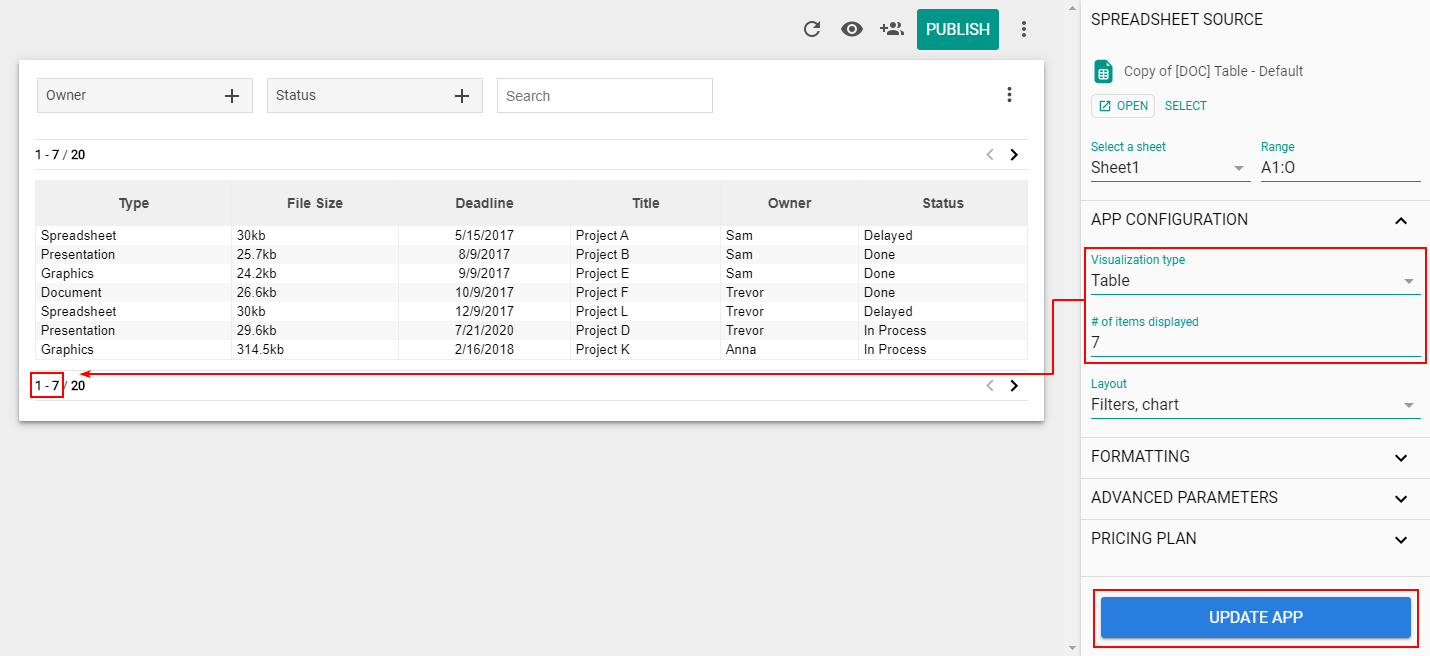Click the green spreadsheet source icon
This screenshot has height=656, width=1430.
1102,71
